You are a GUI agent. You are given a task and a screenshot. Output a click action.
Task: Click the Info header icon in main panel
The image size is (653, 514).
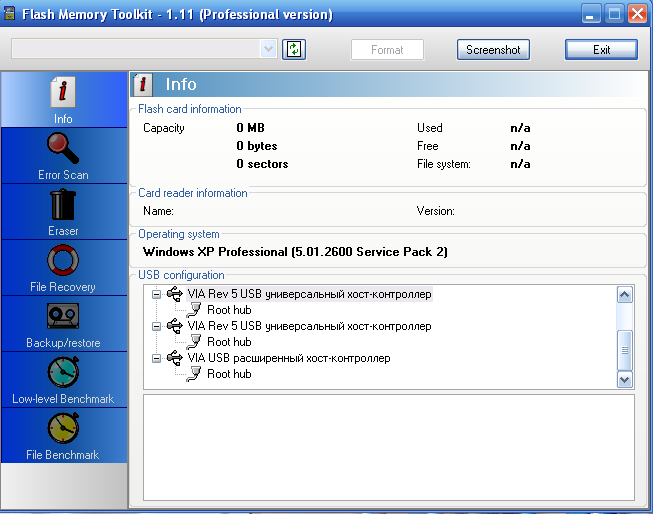[142, 84]
